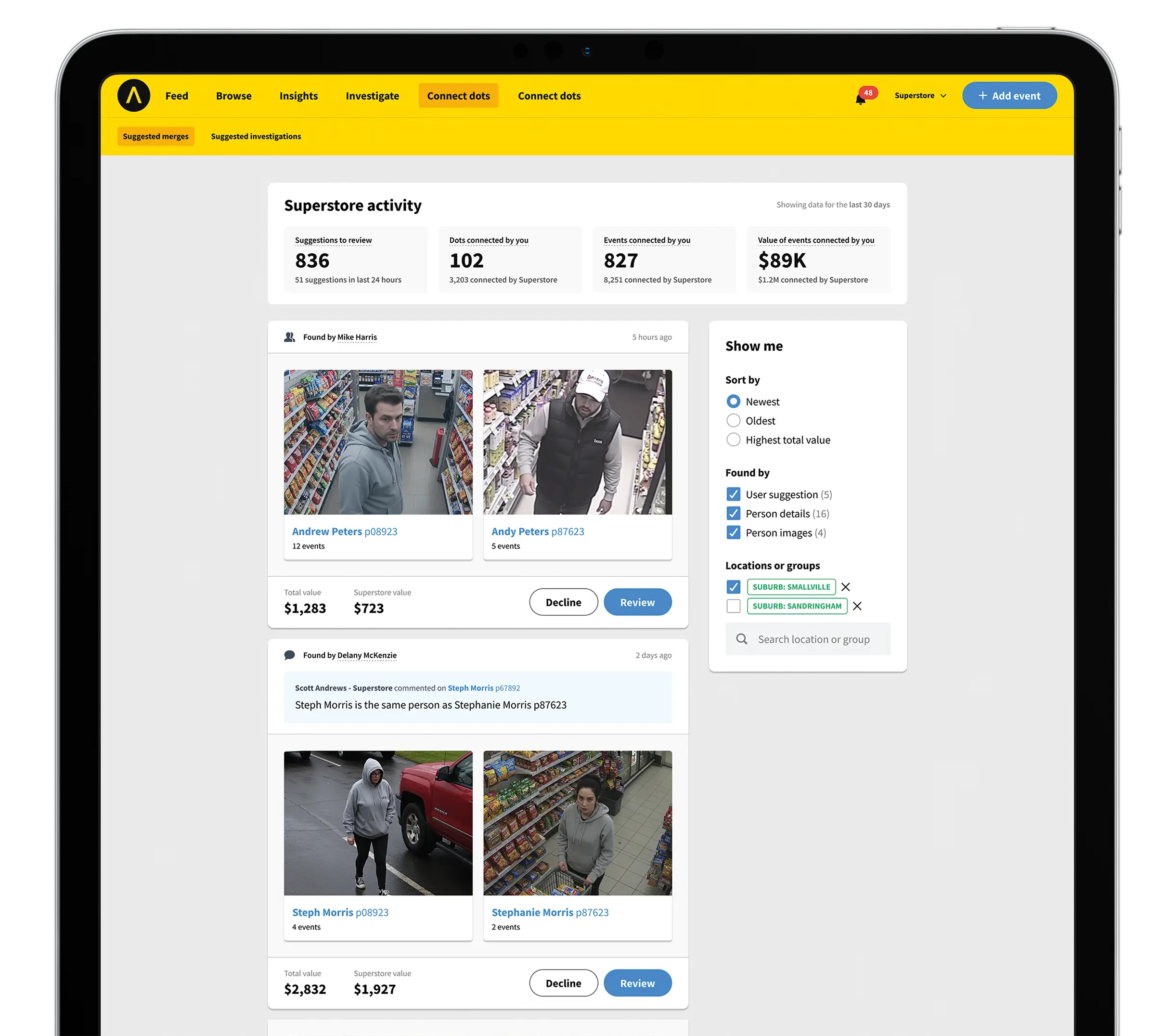Uncheck the User suggestion filter
1174x1036 pixels.
click(733, 494)
